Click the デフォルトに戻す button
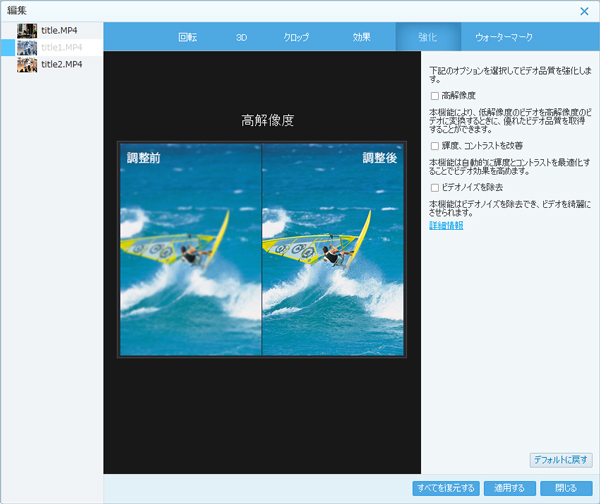Viewport: 600px width, 504px height. 561,460
